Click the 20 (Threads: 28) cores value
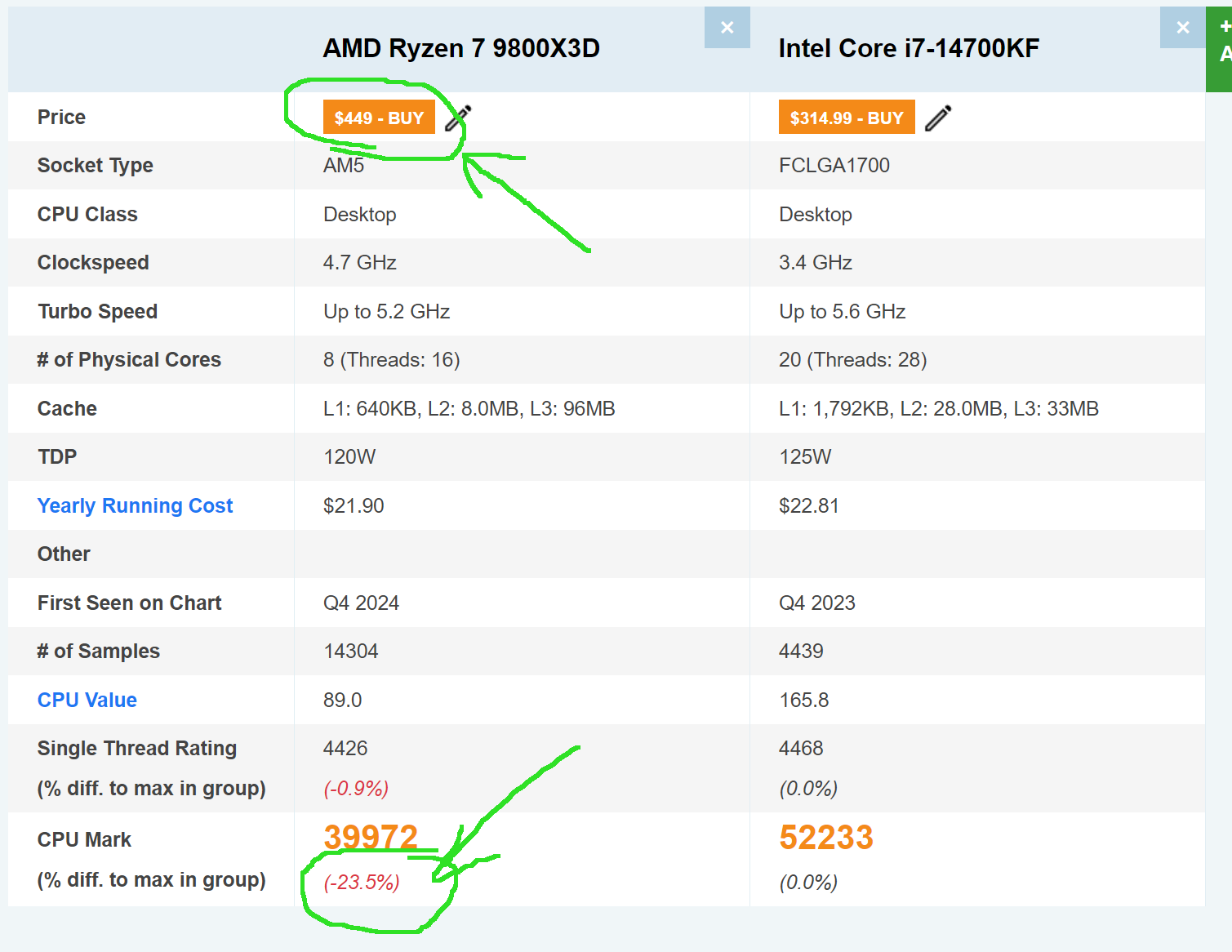This screenshot has height=952, width=1232. point(853,359)
